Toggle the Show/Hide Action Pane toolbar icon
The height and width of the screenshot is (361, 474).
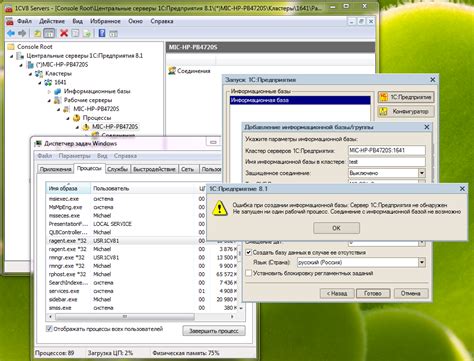coord(114,33)
